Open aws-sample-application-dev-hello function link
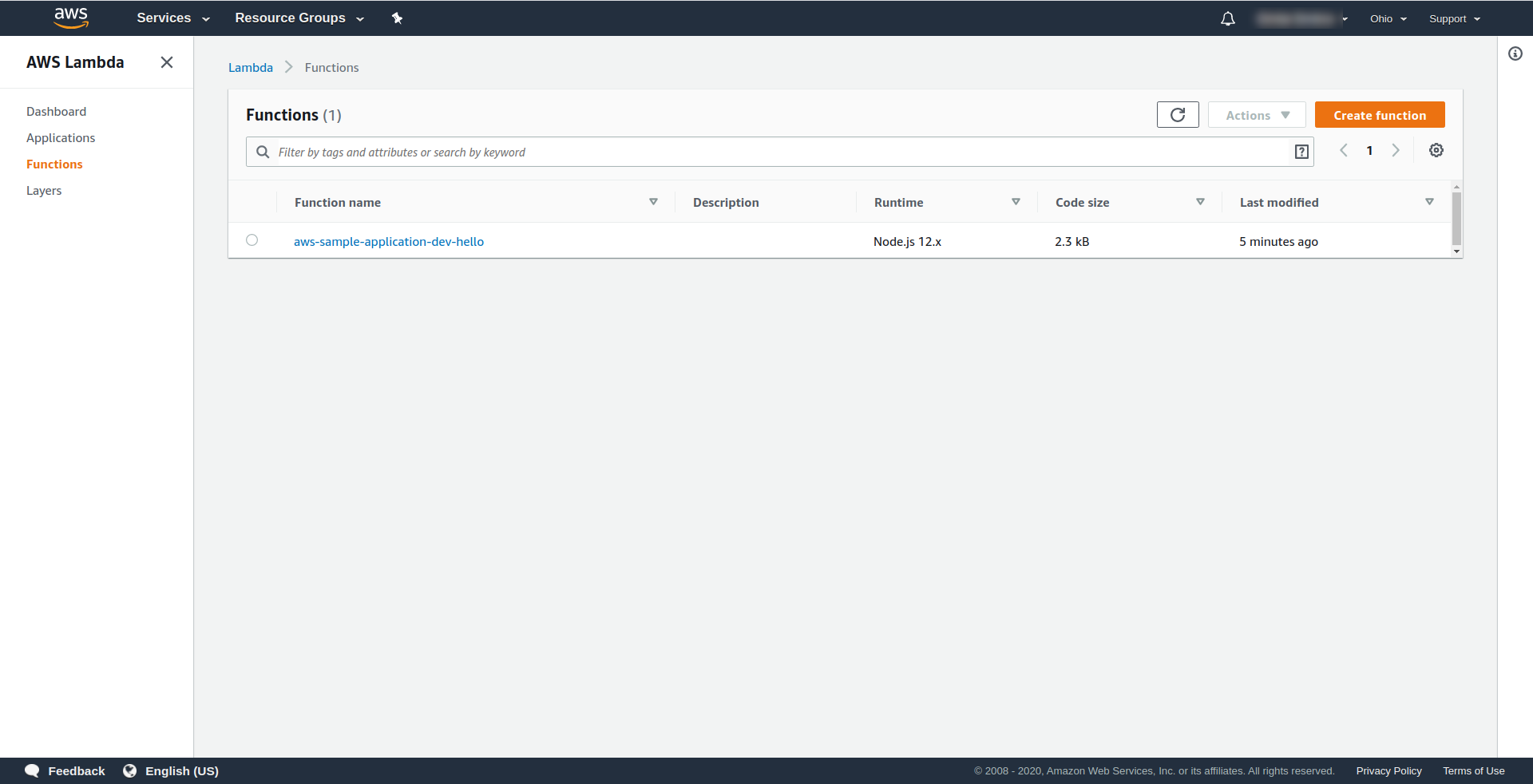 point(388,242)
